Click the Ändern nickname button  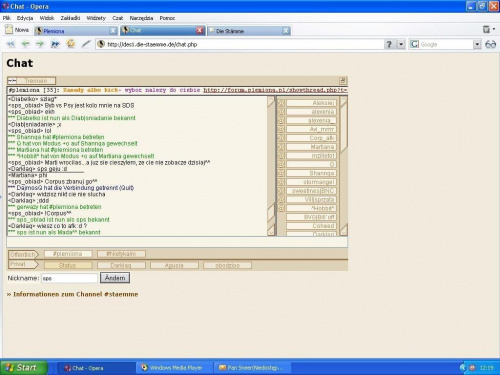[115, 278]
